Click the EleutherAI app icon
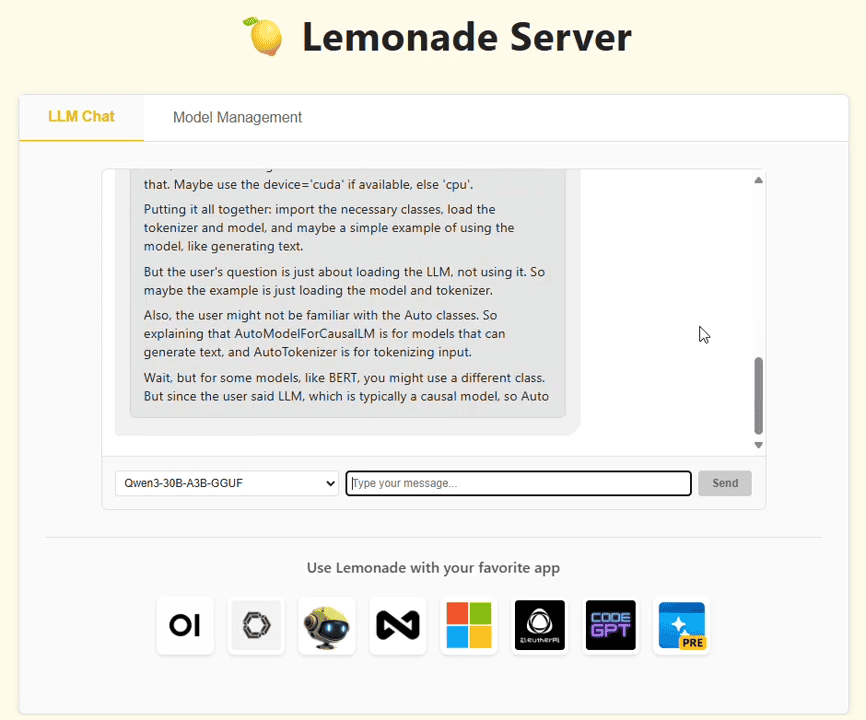The image size is (866, 720). click(x=540, y=626)
